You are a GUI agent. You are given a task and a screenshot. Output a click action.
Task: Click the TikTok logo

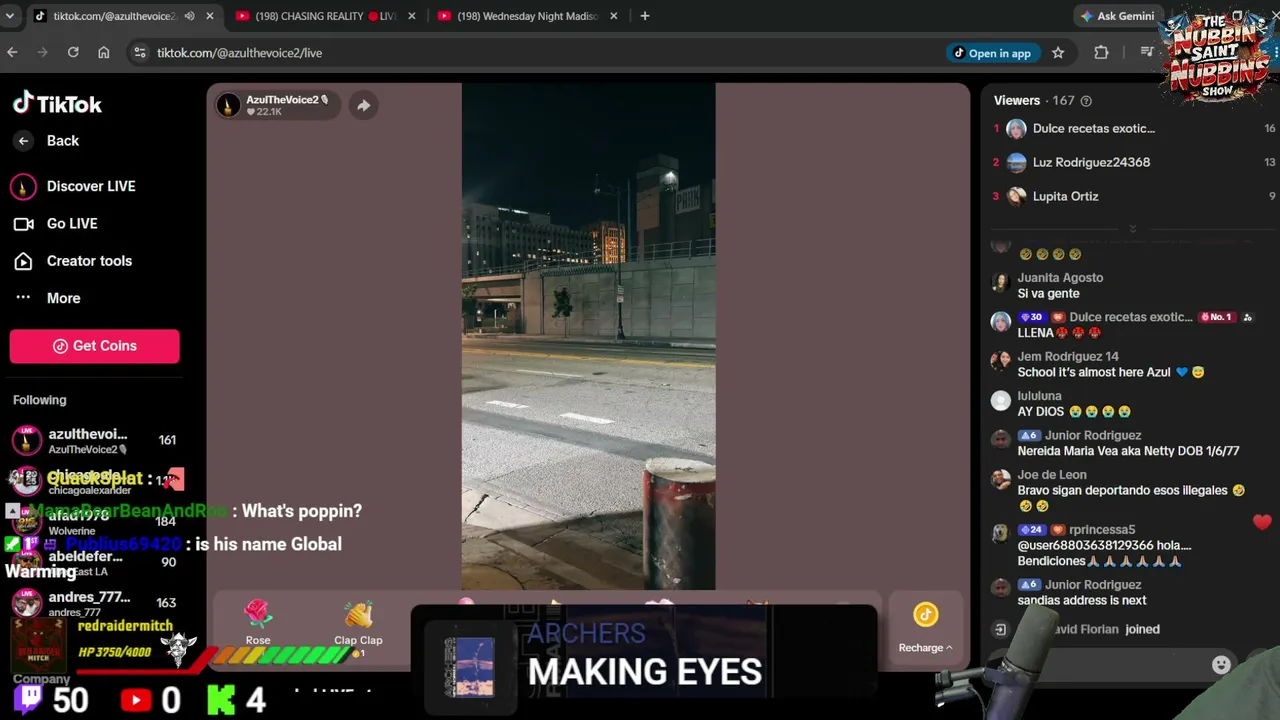[57, 104]
